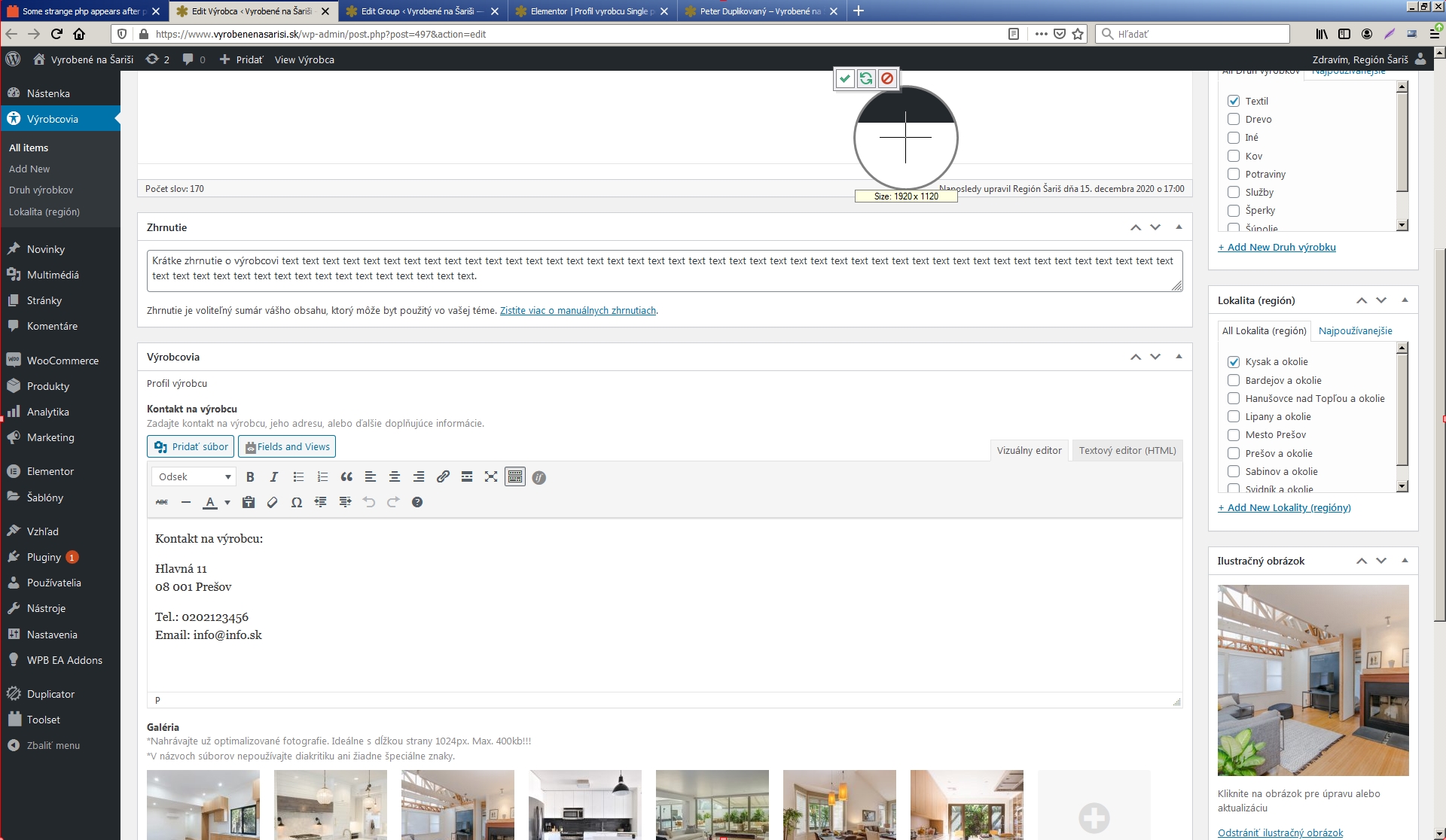Image resolution: width=1446 pixels, height=840 pixels.
Task: Insert a bulleted list
Action: click(298, 477)
